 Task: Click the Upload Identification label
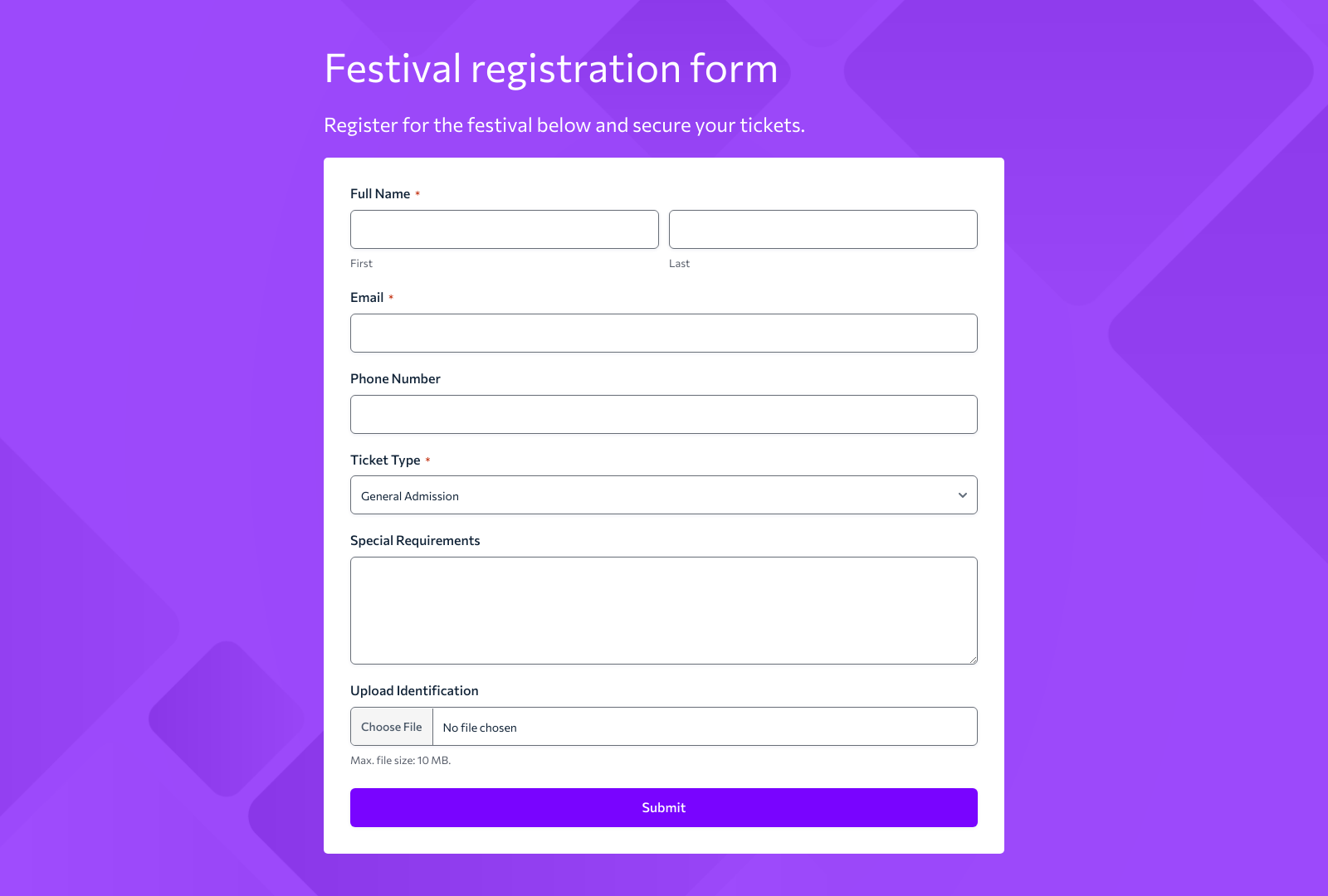coord(414,690)
